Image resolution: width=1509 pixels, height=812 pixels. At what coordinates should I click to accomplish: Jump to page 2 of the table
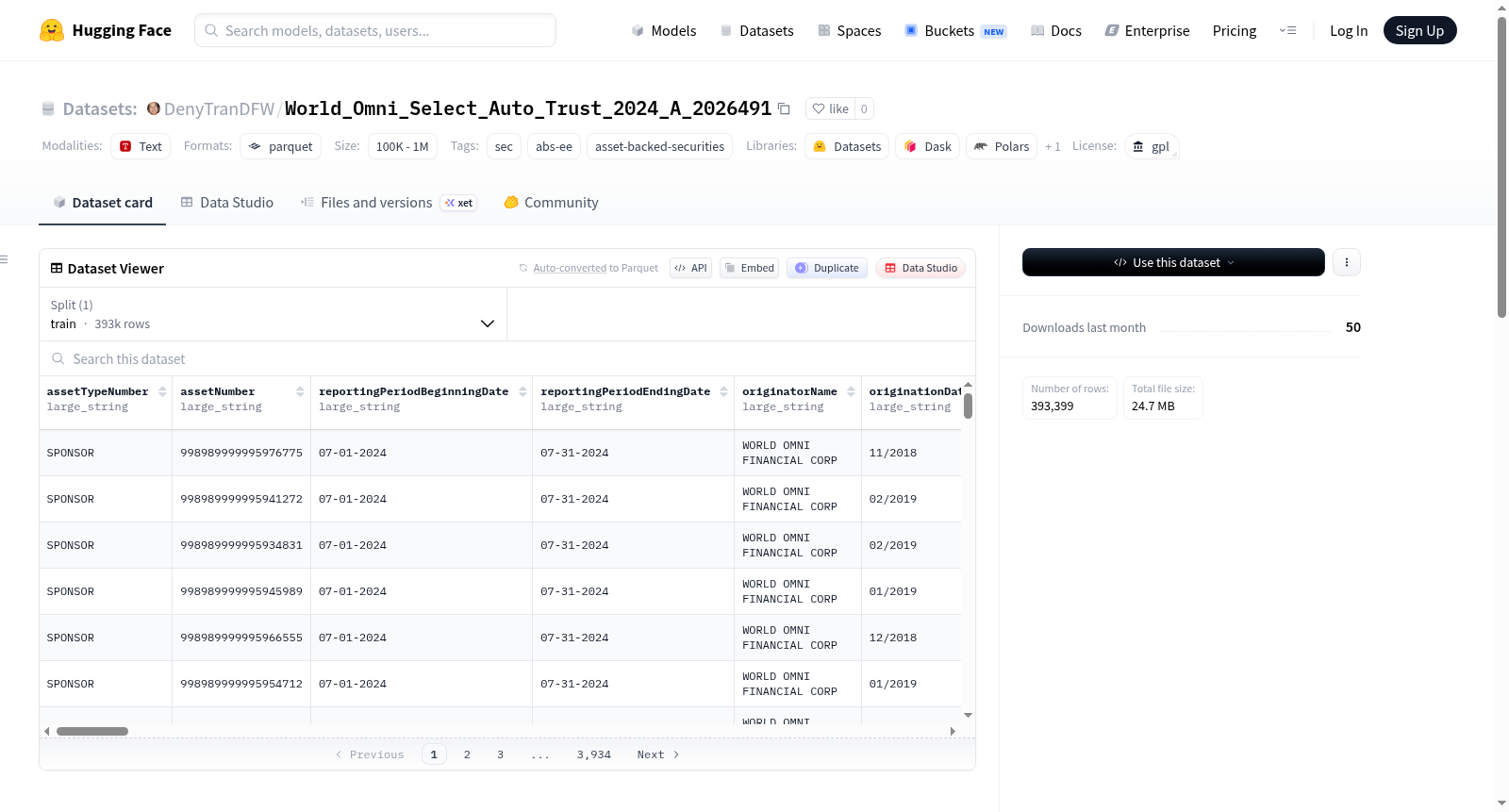467,754
